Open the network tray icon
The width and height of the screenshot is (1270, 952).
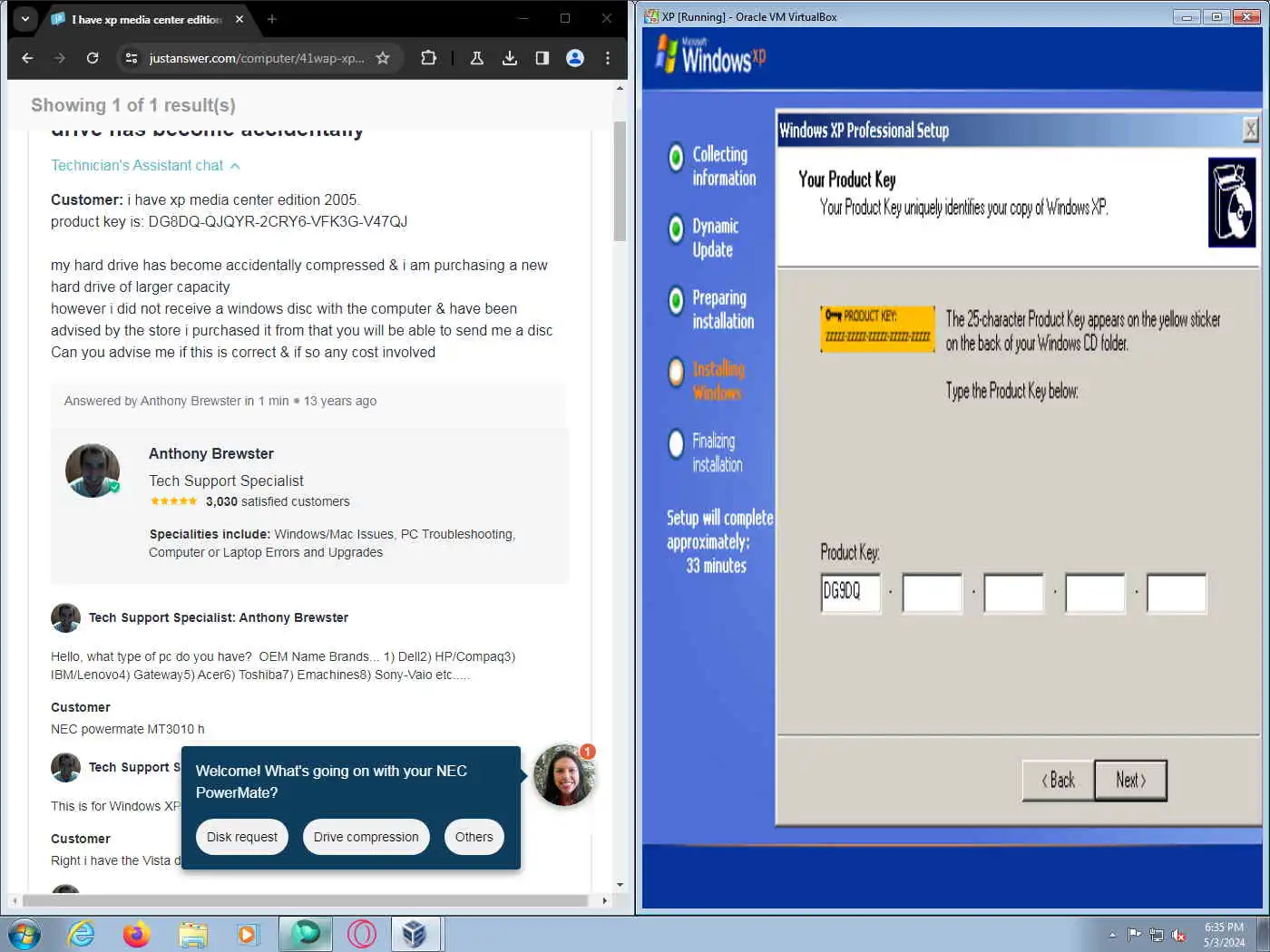click(1157, 935)
